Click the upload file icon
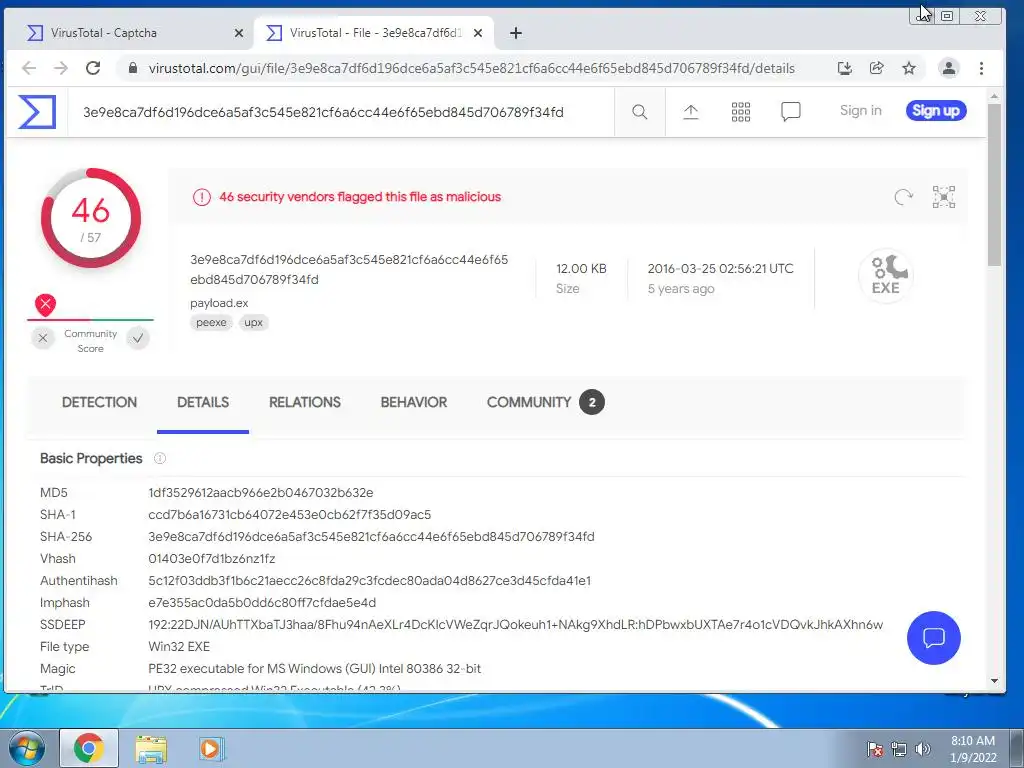 click(x=690, y=112)
